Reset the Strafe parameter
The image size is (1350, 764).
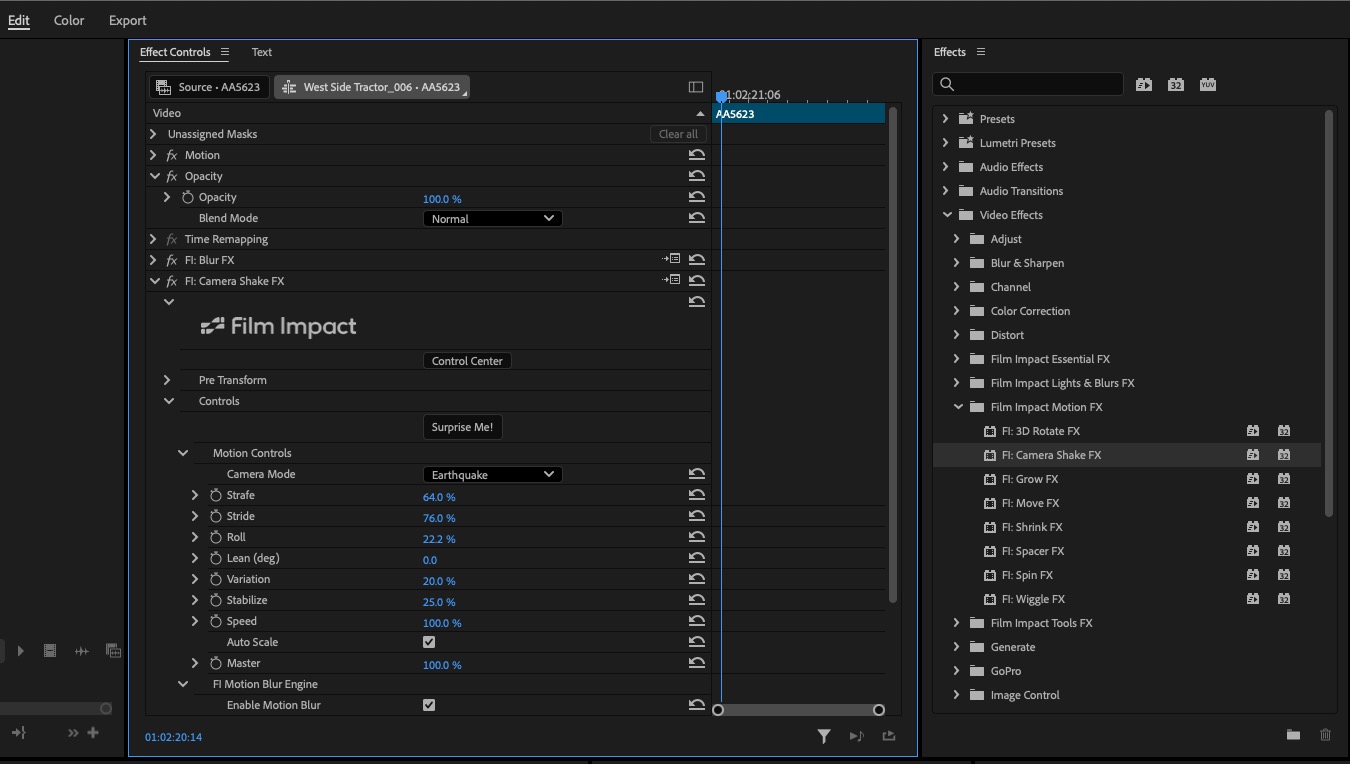(697, 496)
